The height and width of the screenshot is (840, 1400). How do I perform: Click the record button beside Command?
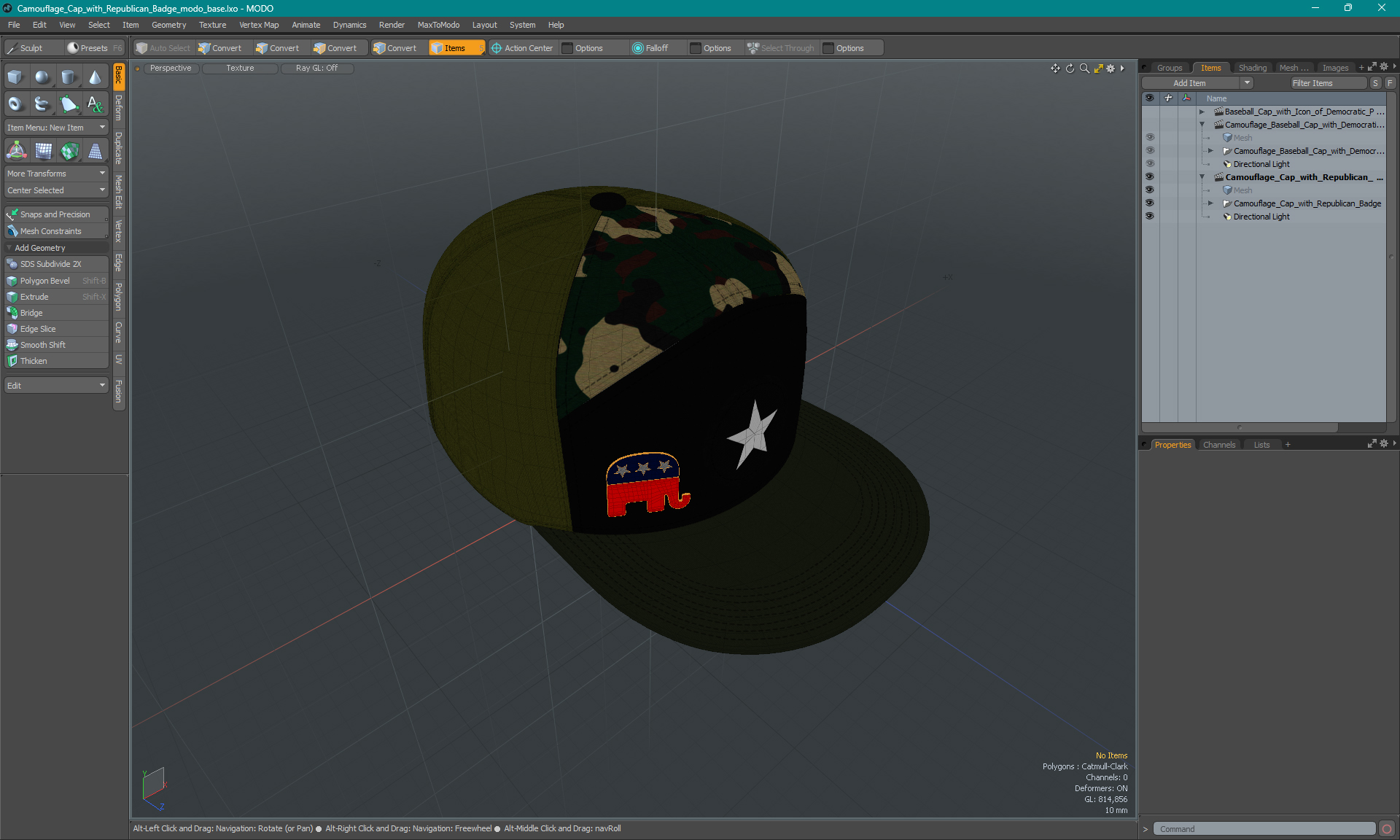tap(1386, 829)
